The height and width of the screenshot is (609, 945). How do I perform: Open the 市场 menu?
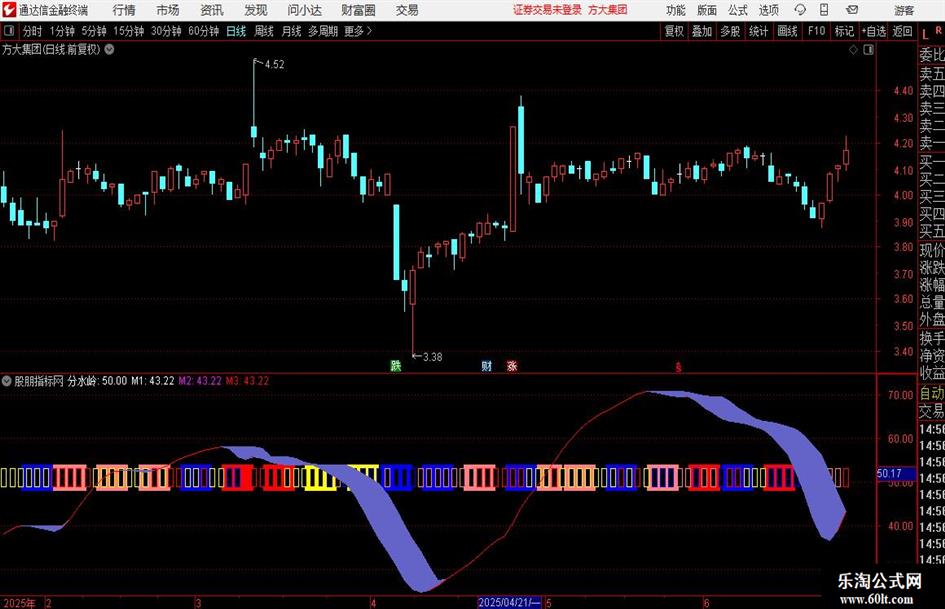click(x=168, y=10)
